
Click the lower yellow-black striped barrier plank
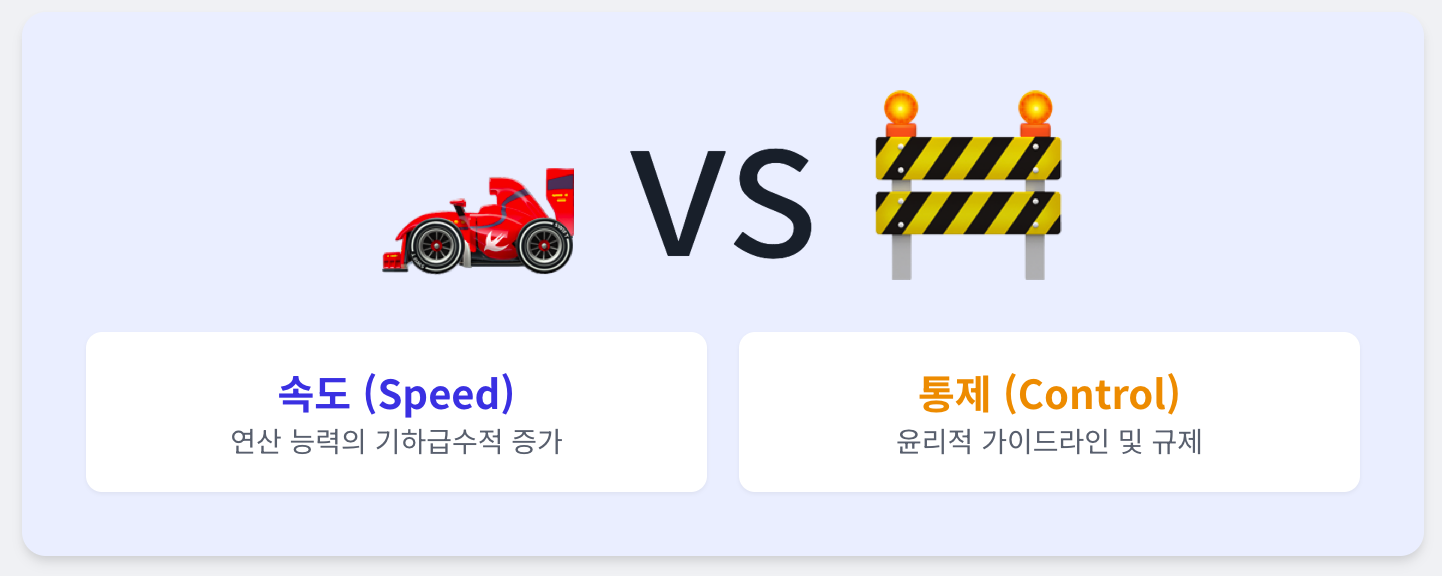coord(967,213)
